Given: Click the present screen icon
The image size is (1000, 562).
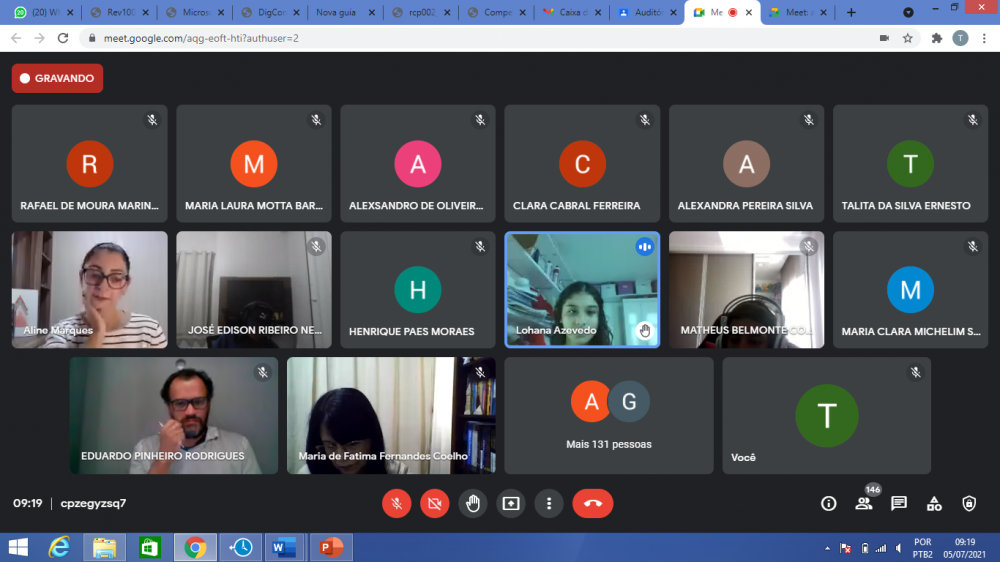Looking at the screenshot, I should click(511, 504).
